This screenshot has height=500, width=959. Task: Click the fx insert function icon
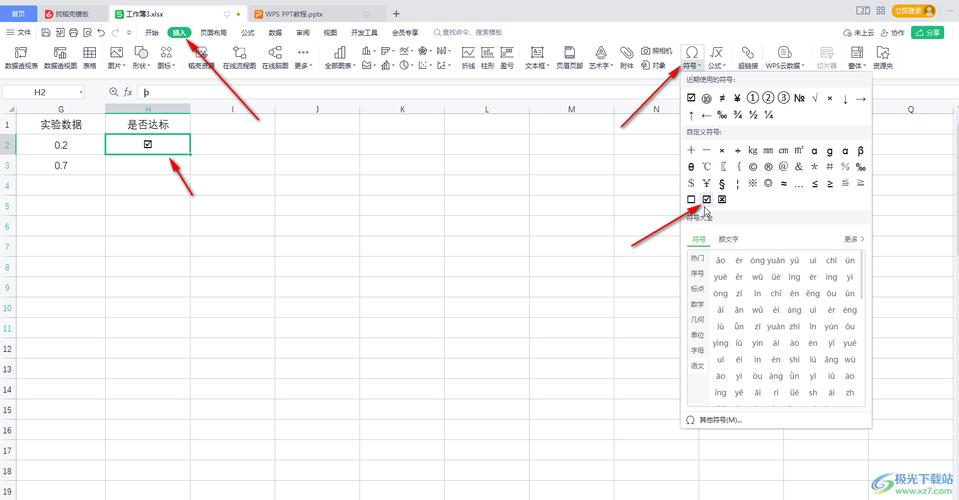(128, 92)
